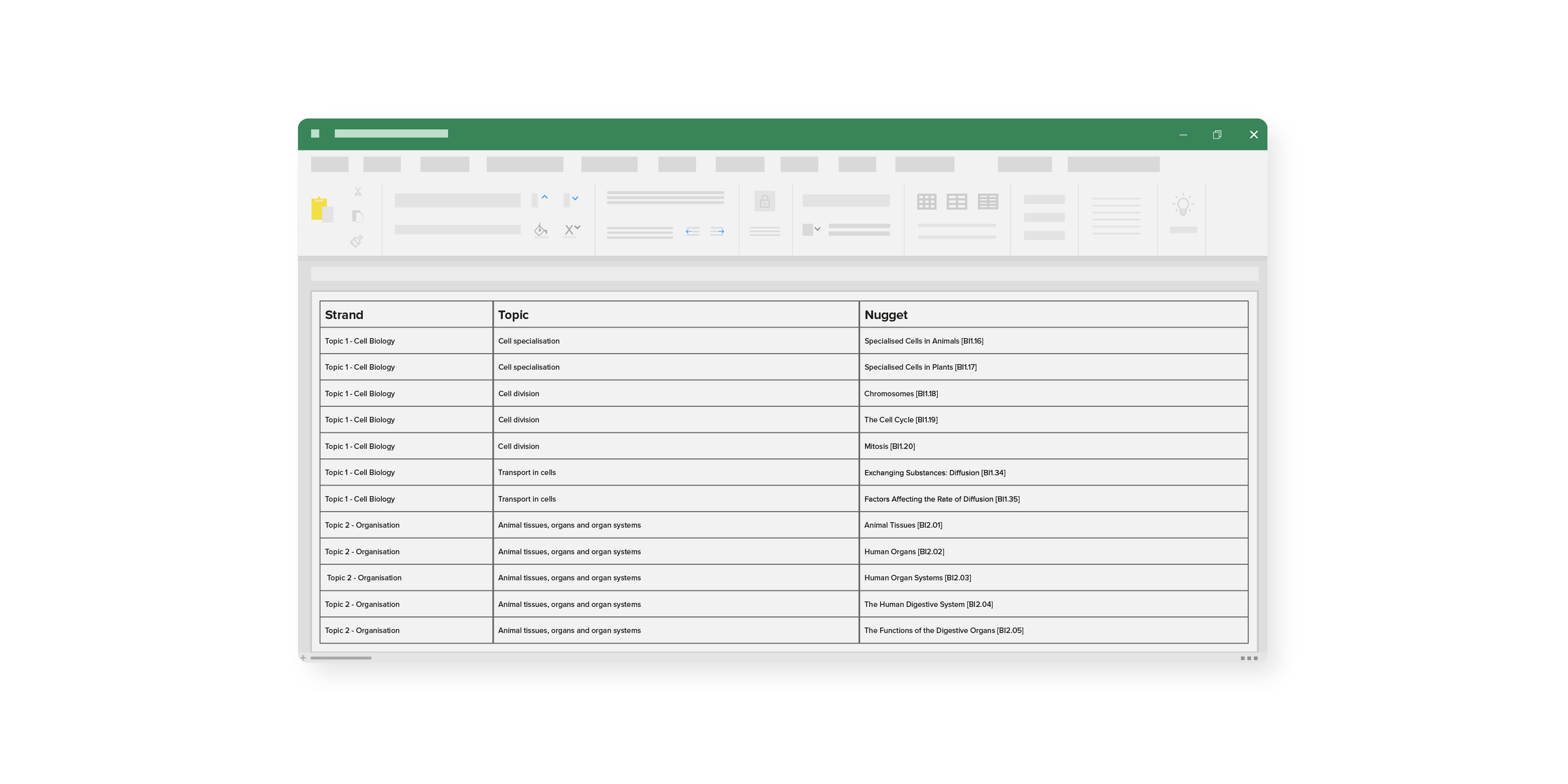Restore down the window using the title bar button
The width and height of the screenshot is (1568, 784).
click(x=1217, y=134)
